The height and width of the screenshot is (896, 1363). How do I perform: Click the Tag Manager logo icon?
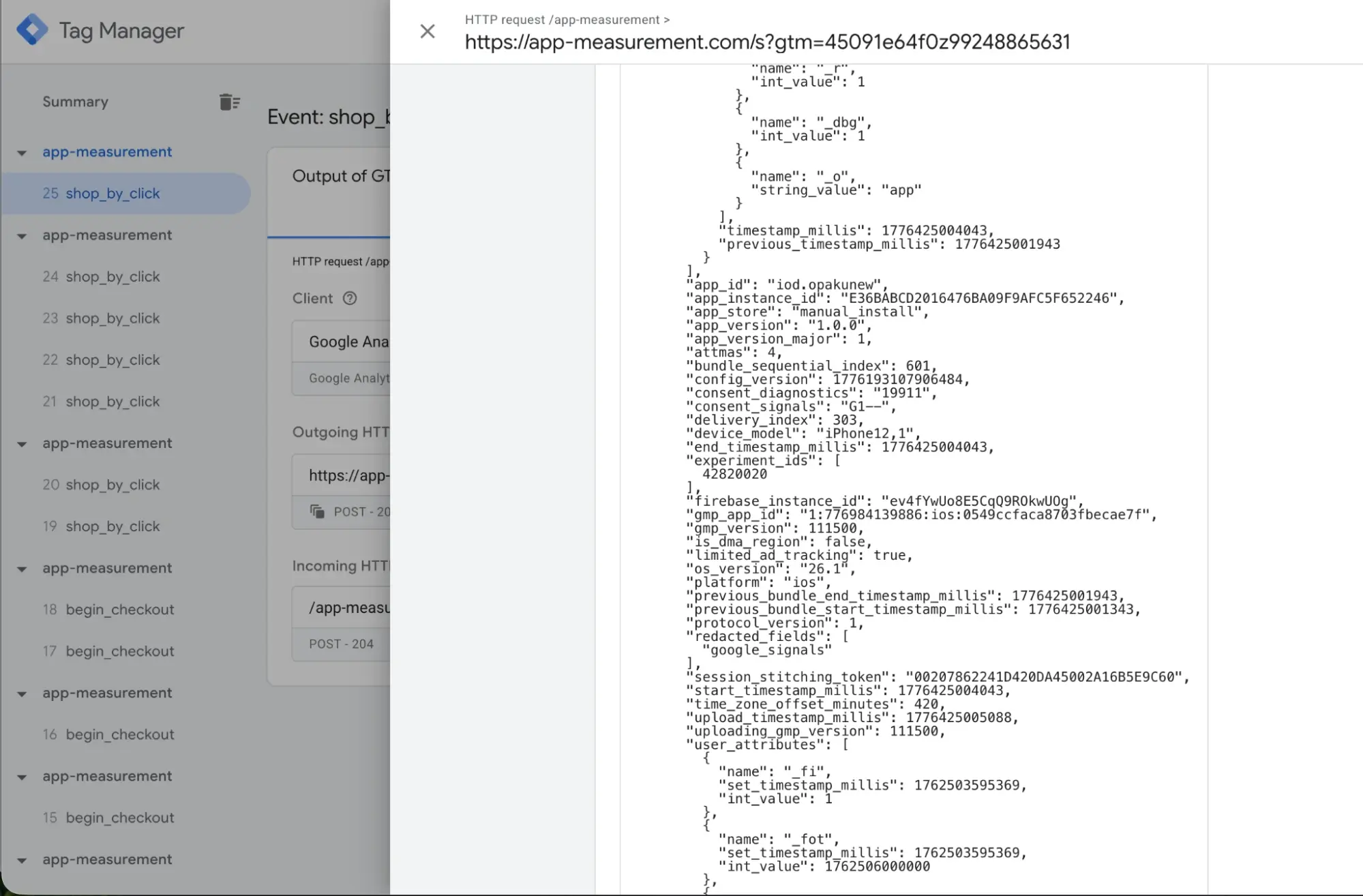(x=32, y=30)
